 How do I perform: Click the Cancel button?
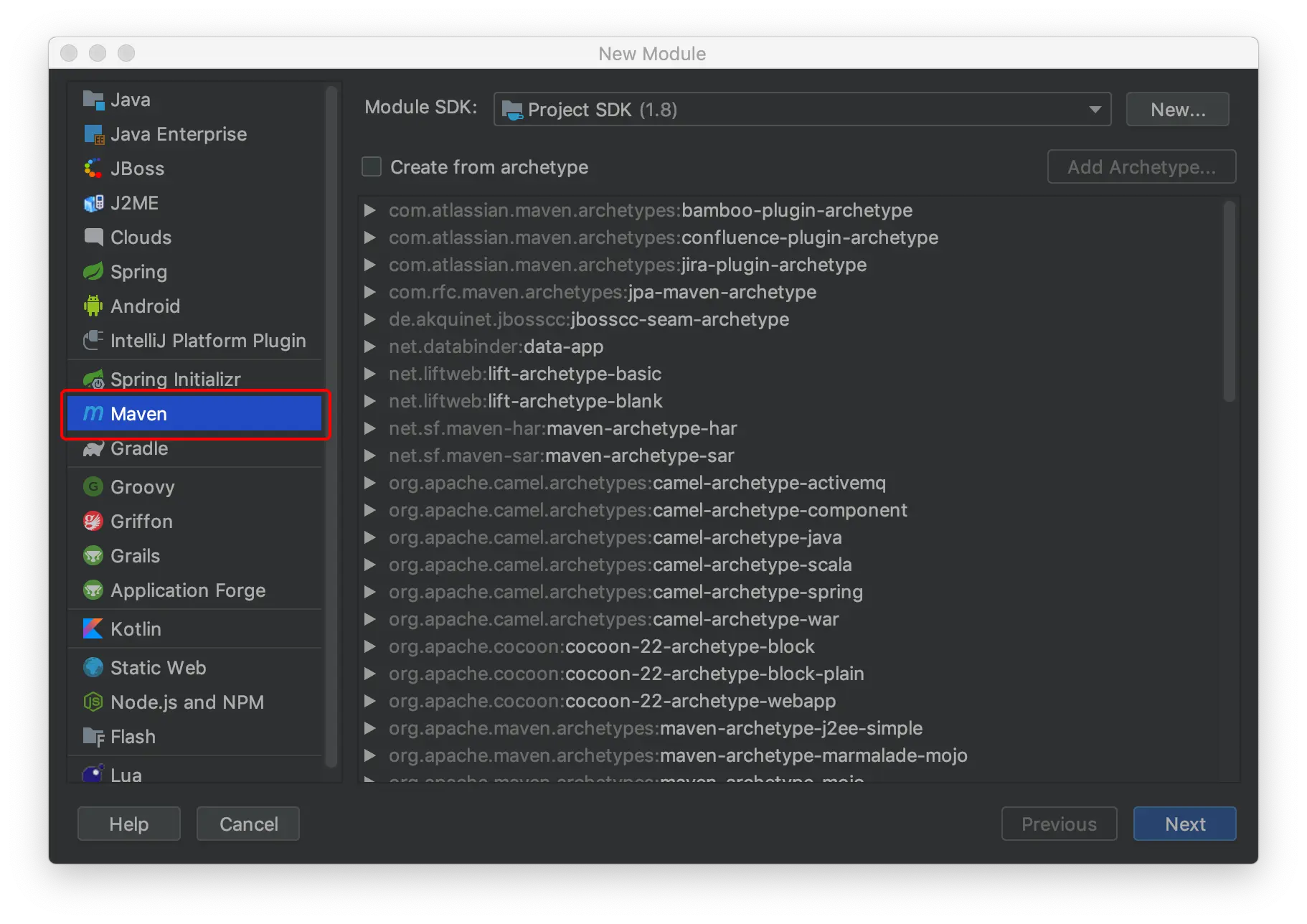(248, 824)
